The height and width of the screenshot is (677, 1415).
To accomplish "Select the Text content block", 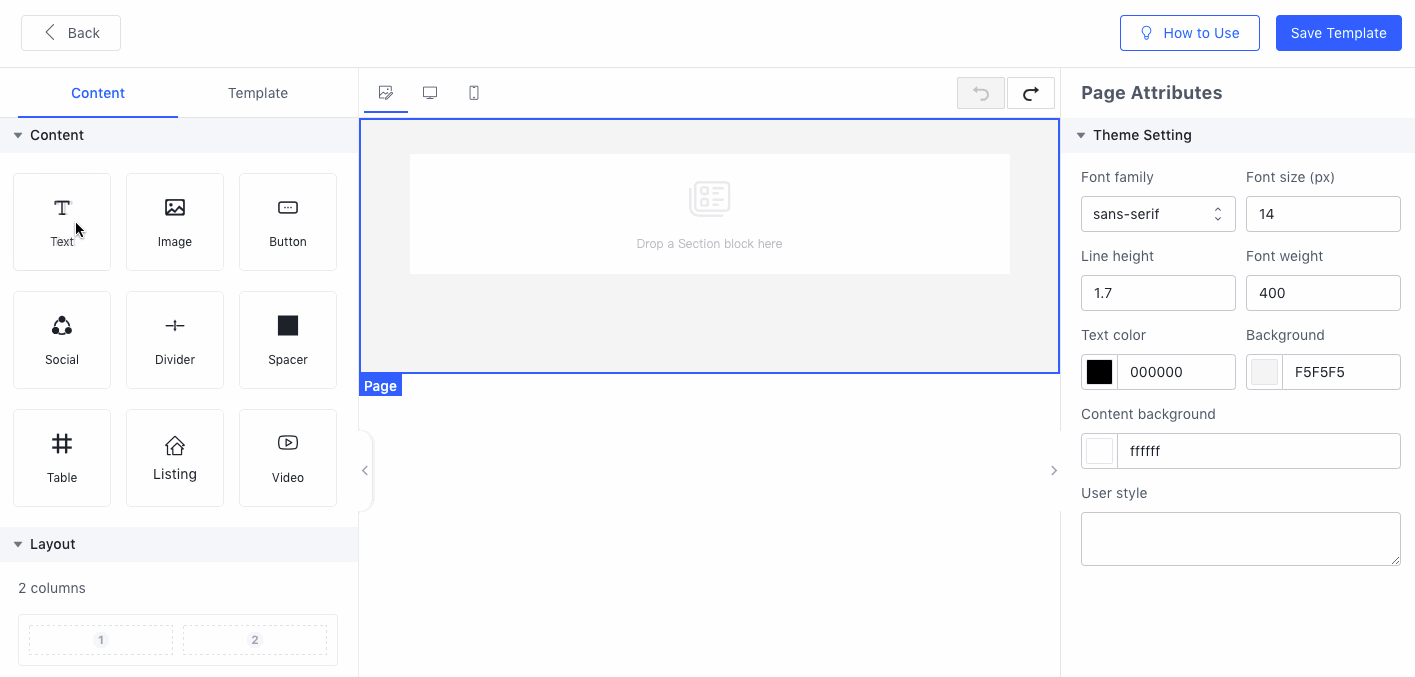I will pos(62,221).
